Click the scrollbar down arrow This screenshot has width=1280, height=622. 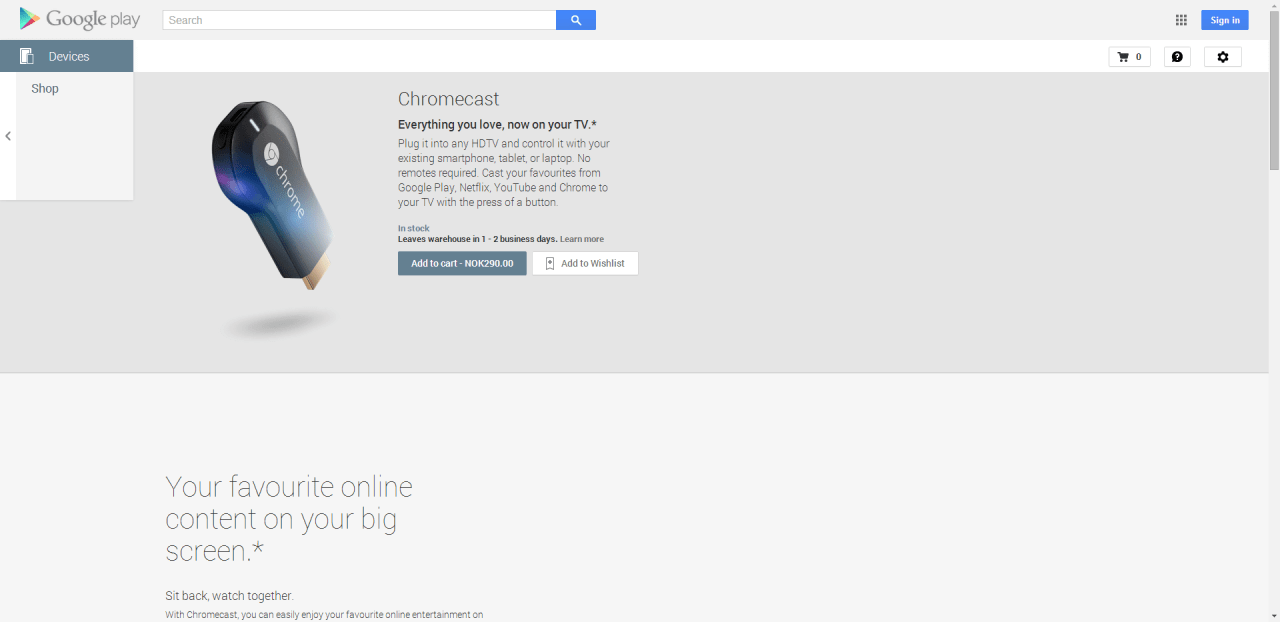point(1274,615)
